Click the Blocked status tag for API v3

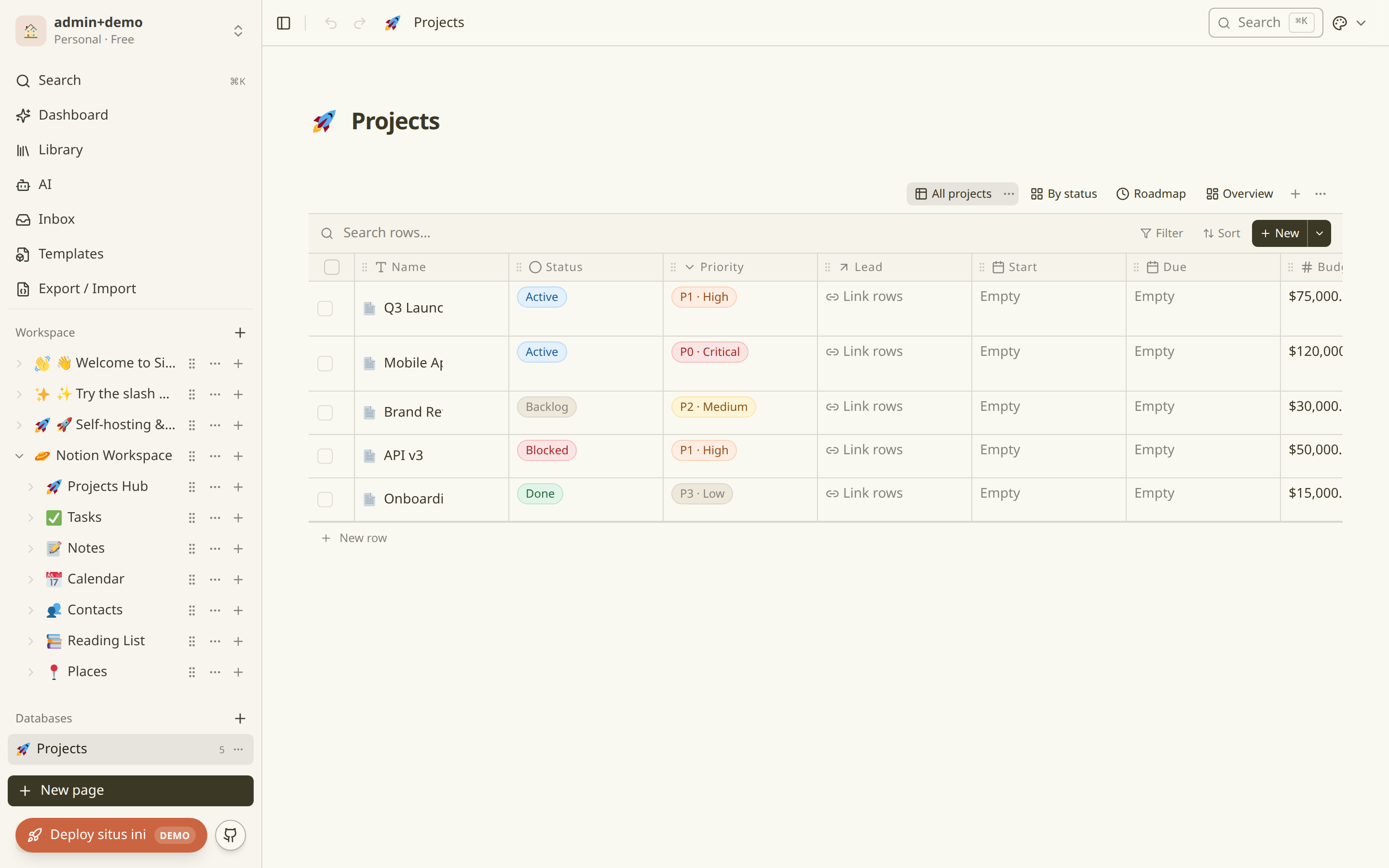click(546, 451)
